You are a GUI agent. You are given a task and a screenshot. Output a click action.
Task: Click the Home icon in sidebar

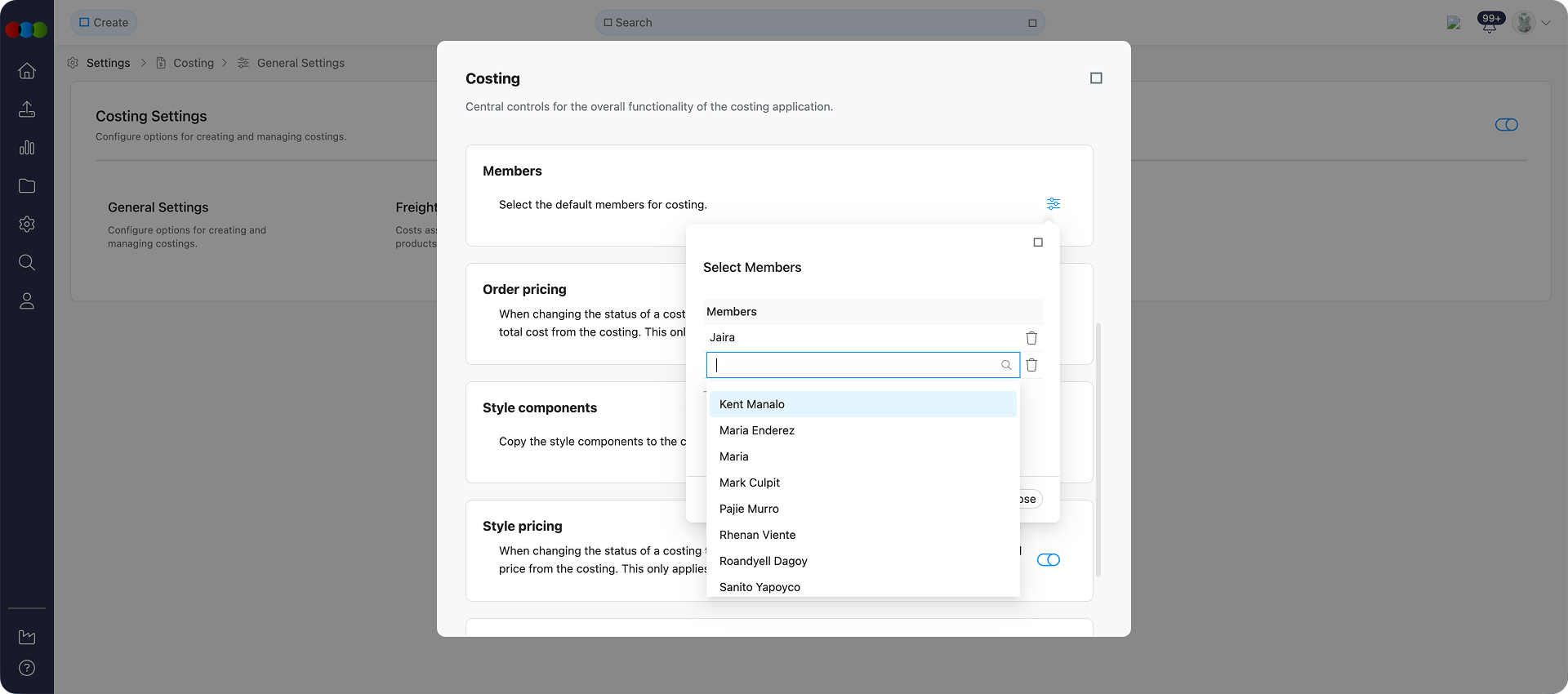coord(27,71)
